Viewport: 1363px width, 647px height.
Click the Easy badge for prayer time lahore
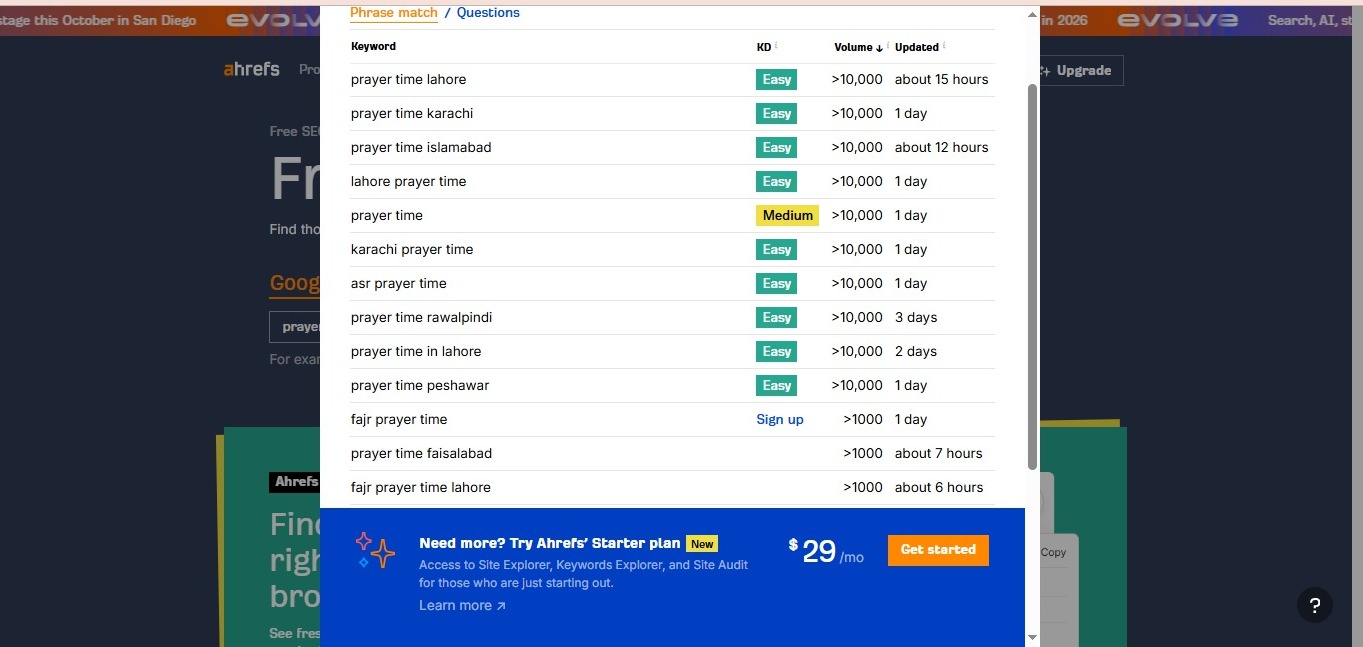[776, 80]
